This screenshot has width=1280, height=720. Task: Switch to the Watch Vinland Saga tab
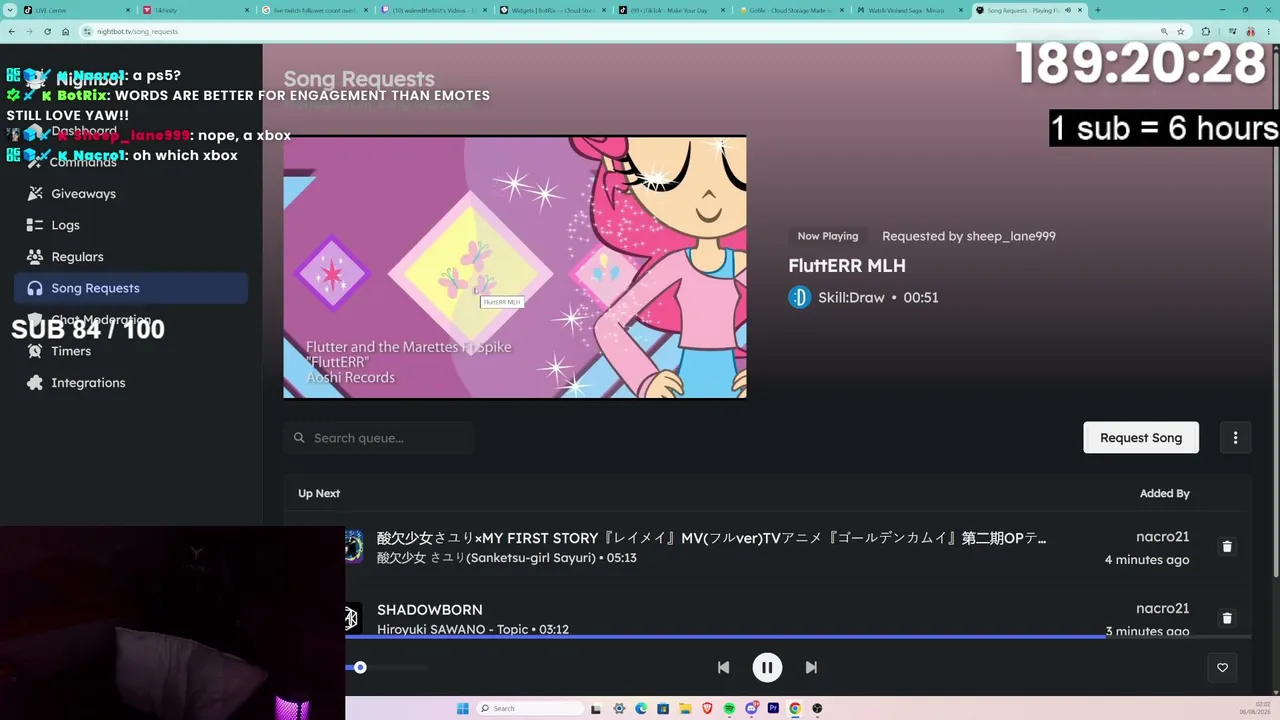point(909,10)
